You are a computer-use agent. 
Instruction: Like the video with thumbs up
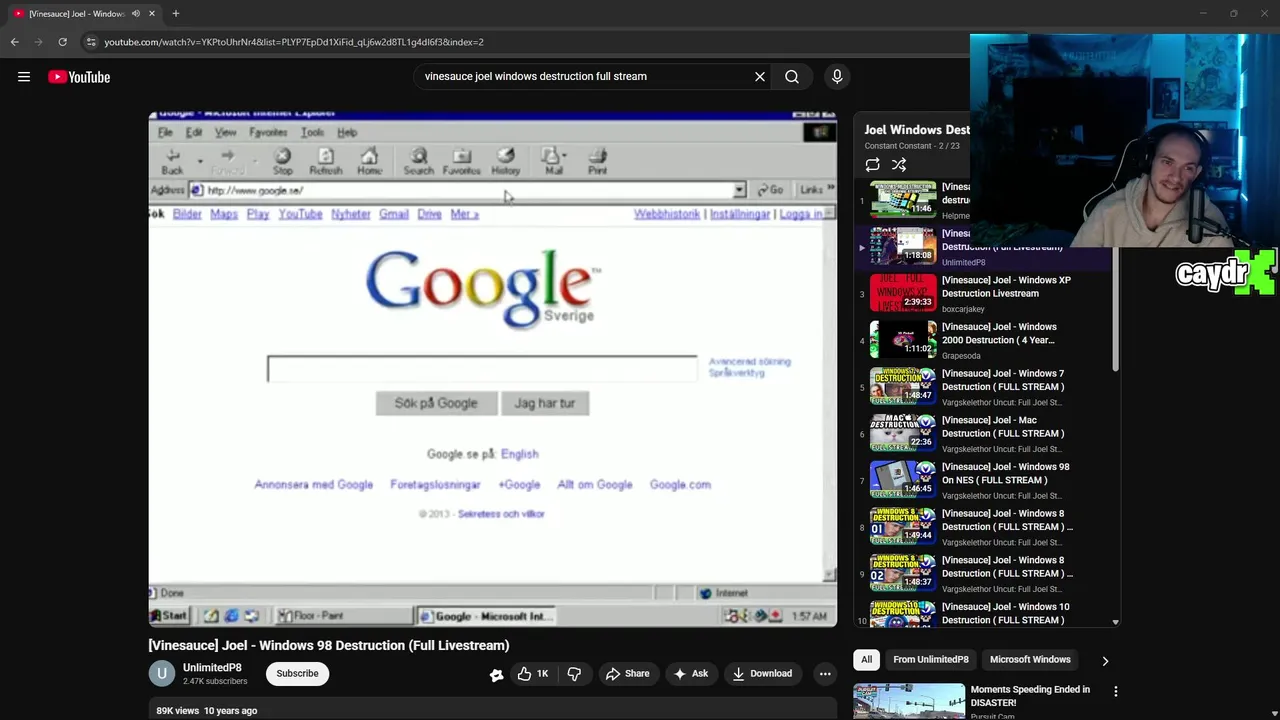pos(532,674)
